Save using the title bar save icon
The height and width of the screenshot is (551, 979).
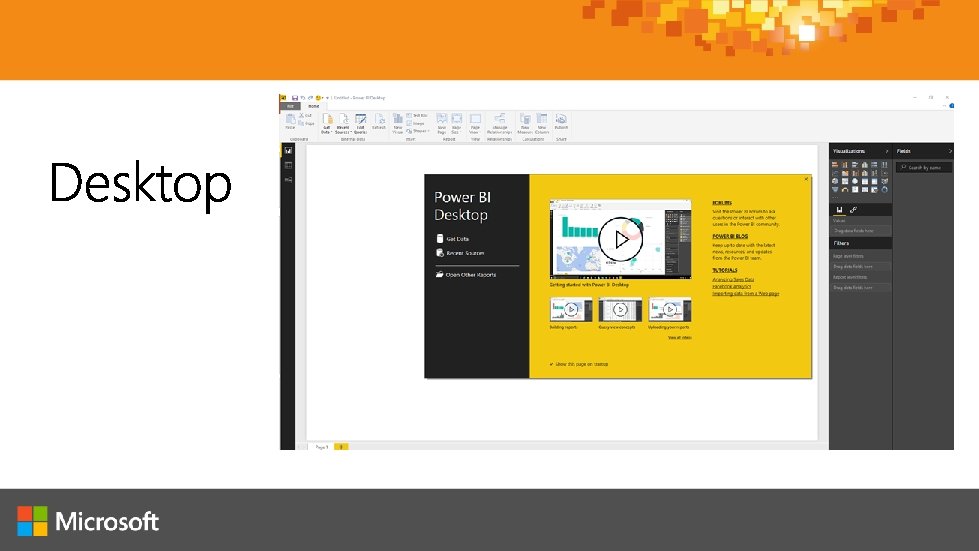click(295, 98)
